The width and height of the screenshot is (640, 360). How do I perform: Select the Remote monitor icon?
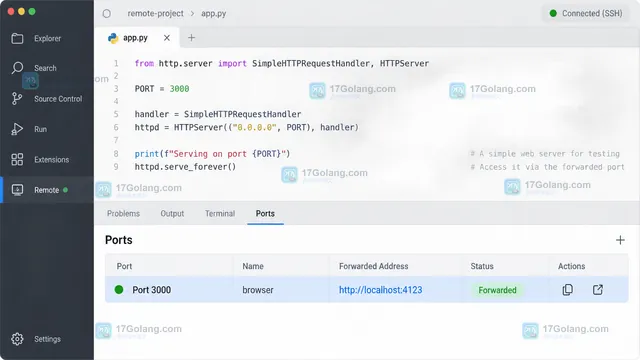click(17, 190)
